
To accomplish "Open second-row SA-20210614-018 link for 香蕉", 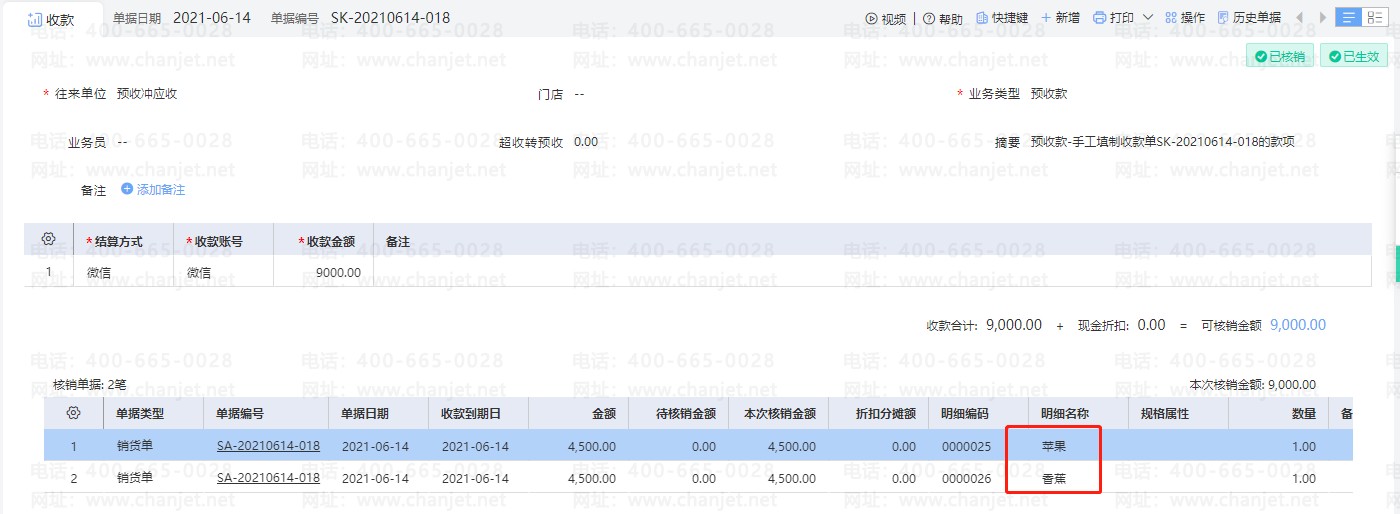I will pos(268,478).
